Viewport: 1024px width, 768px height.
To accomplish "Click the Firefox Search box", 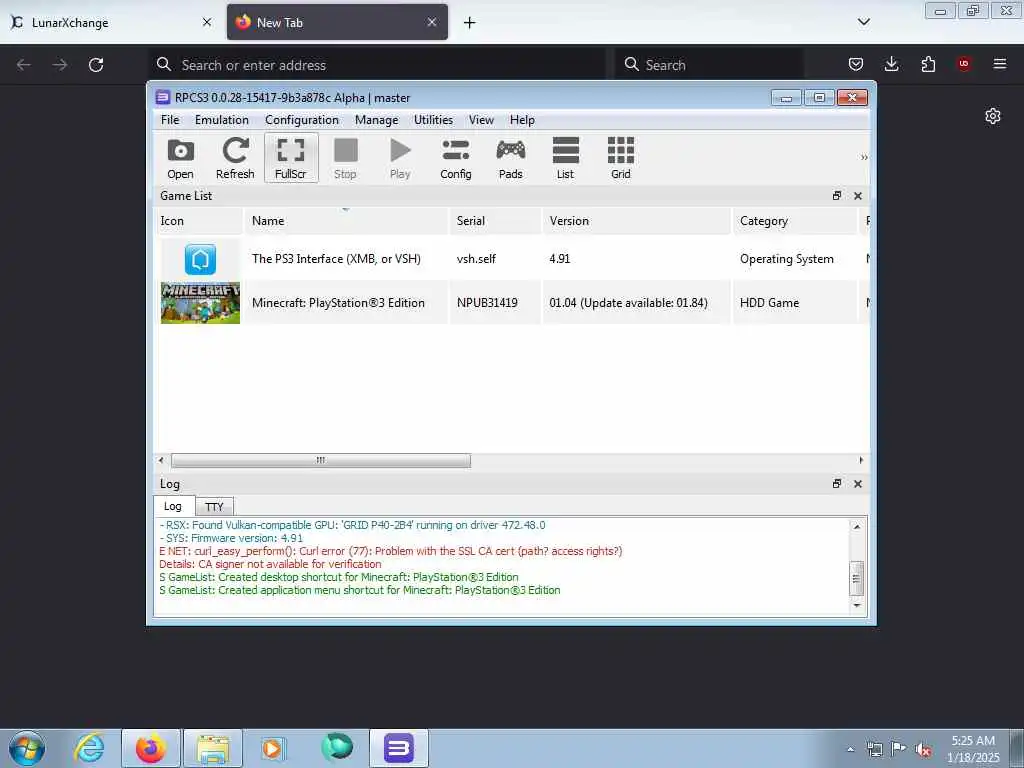I will (710, 65).
